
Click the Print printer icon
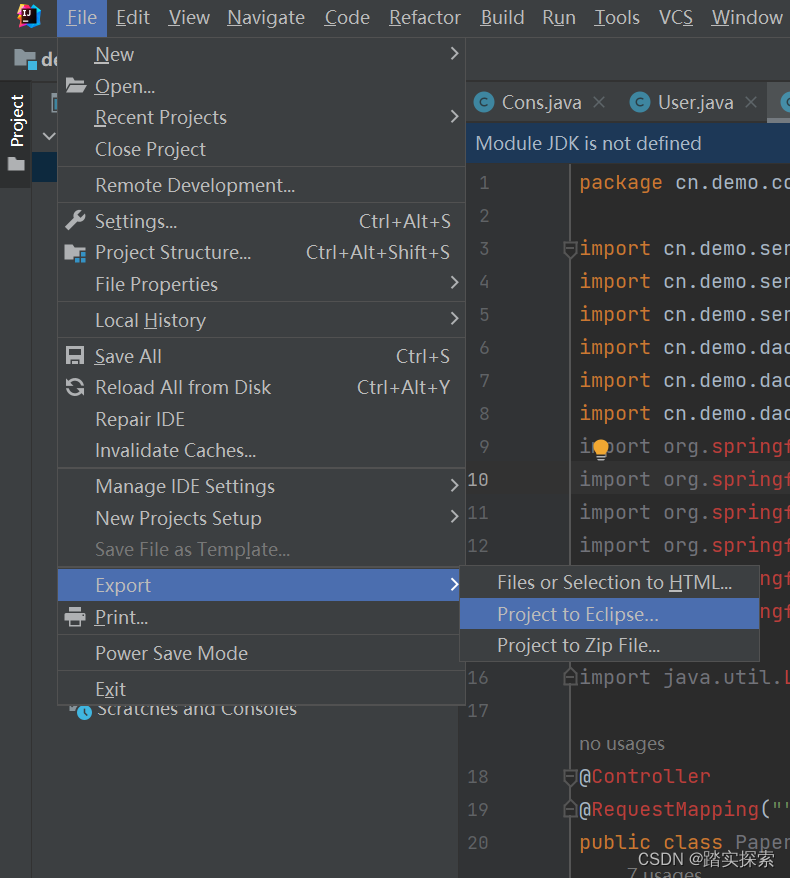(x=75, y=617)
